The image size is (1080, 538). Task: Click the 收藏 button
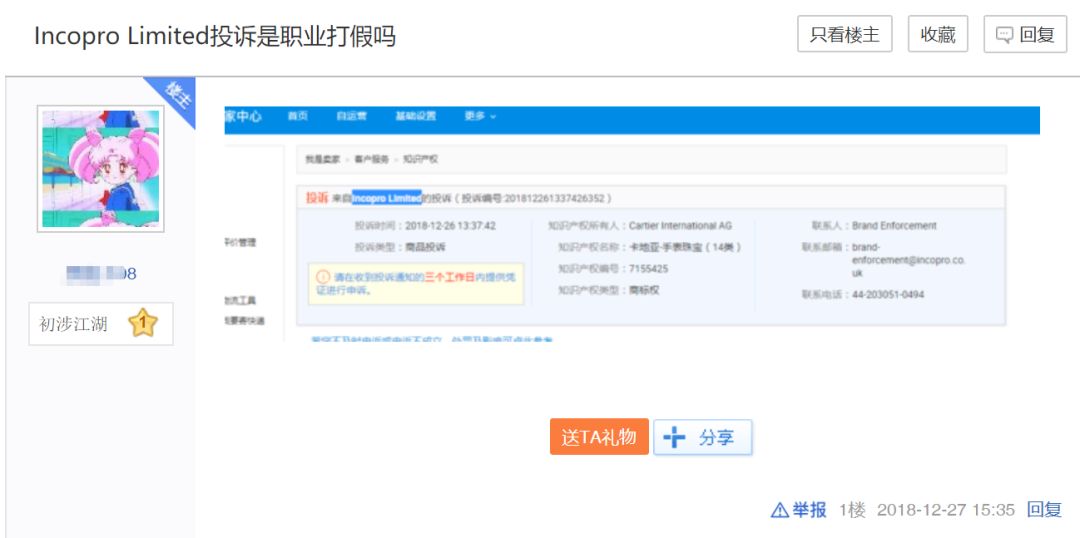click(x=937, y=34)
